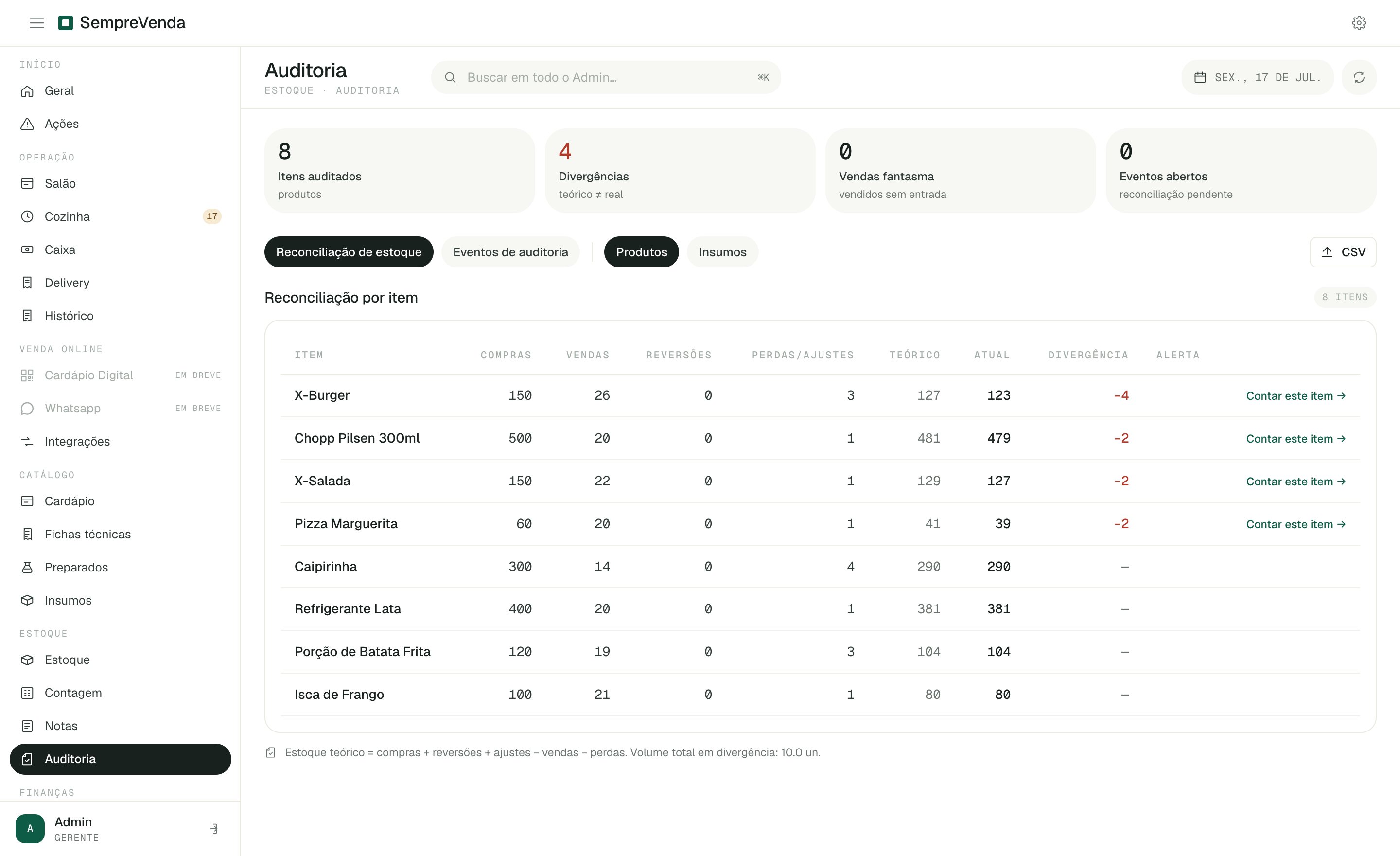Click the Porção de Batata Frita row name
This screenshot has height=856, width=1400.
click(363, 651)
